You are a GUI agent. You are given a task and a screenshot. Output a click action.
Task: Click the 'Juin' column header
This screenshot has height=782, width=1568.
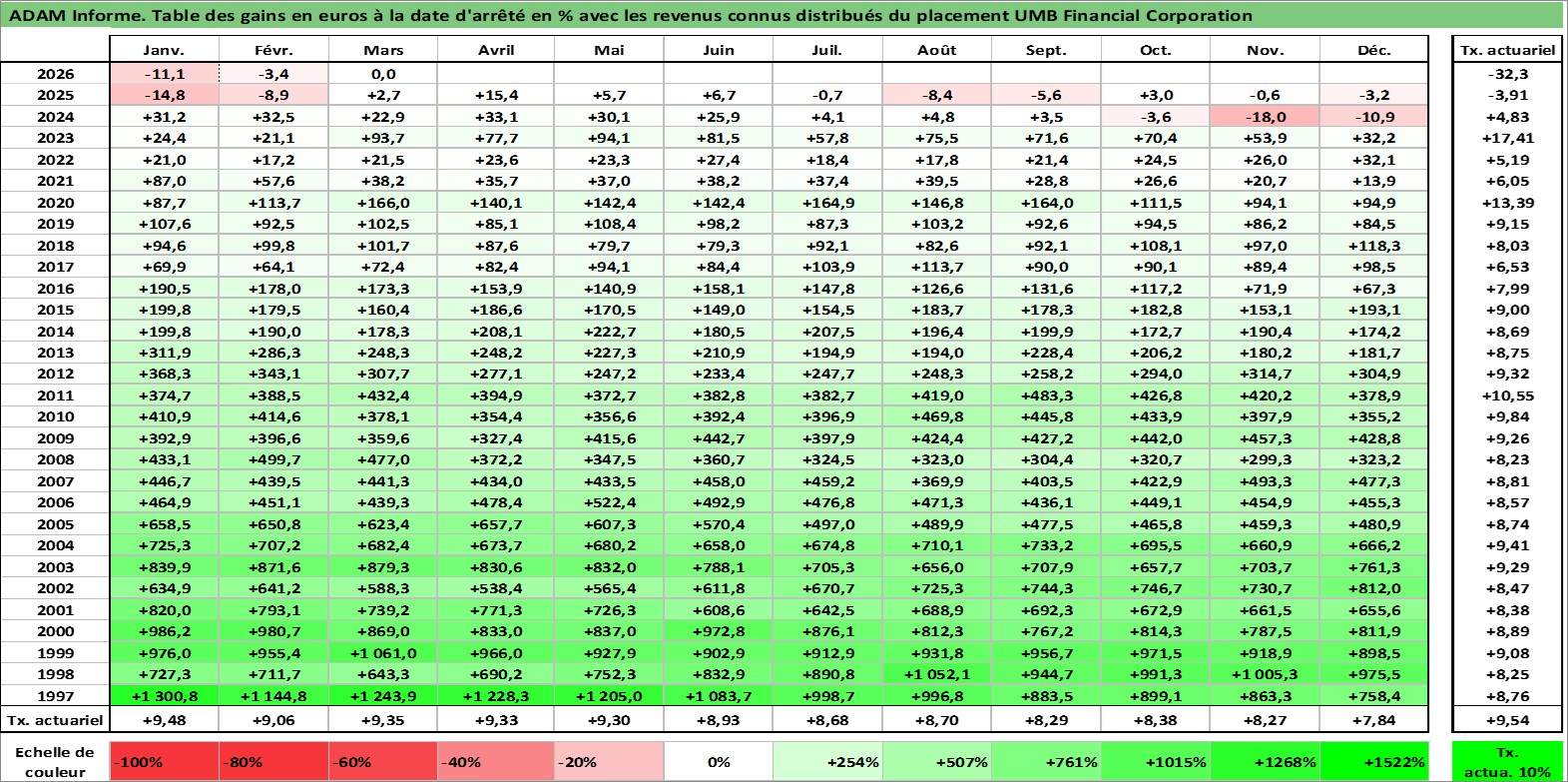(x=719, y=50)
